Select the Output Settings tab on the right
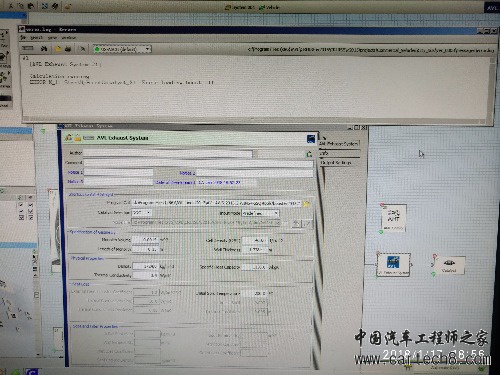Viewport: 500px width, 375px height. [x=336, y=163]
